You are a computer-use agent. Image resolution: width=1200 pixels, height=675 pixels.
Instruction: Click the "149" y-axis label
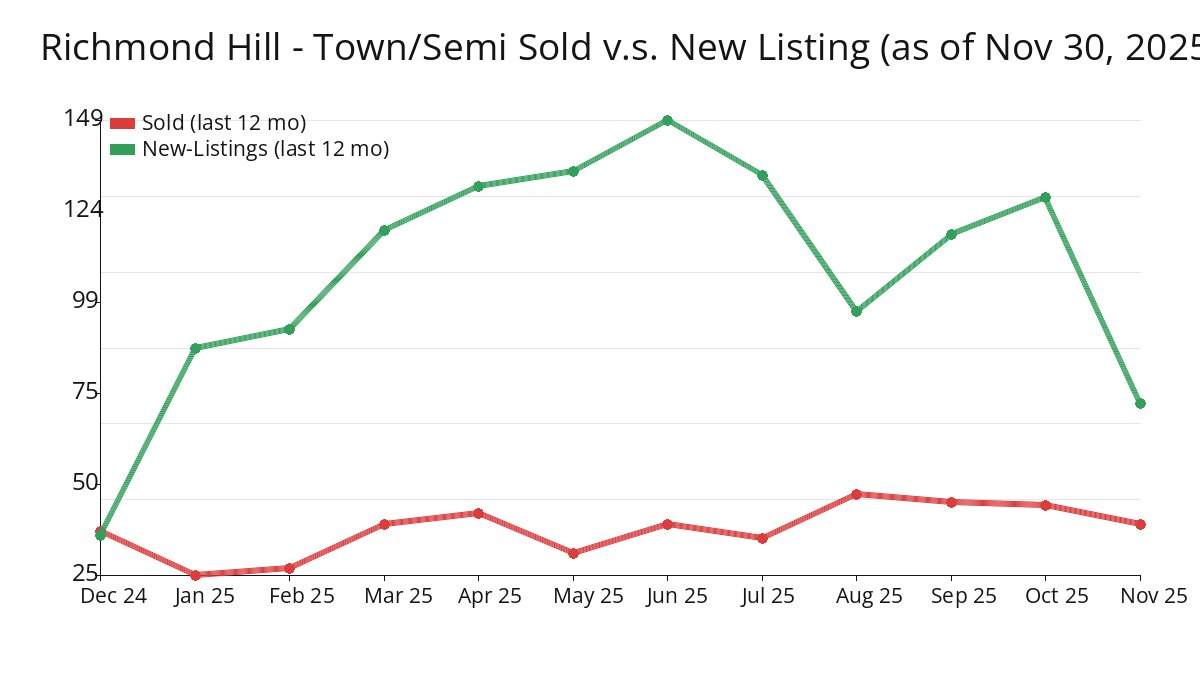(83, 119)
